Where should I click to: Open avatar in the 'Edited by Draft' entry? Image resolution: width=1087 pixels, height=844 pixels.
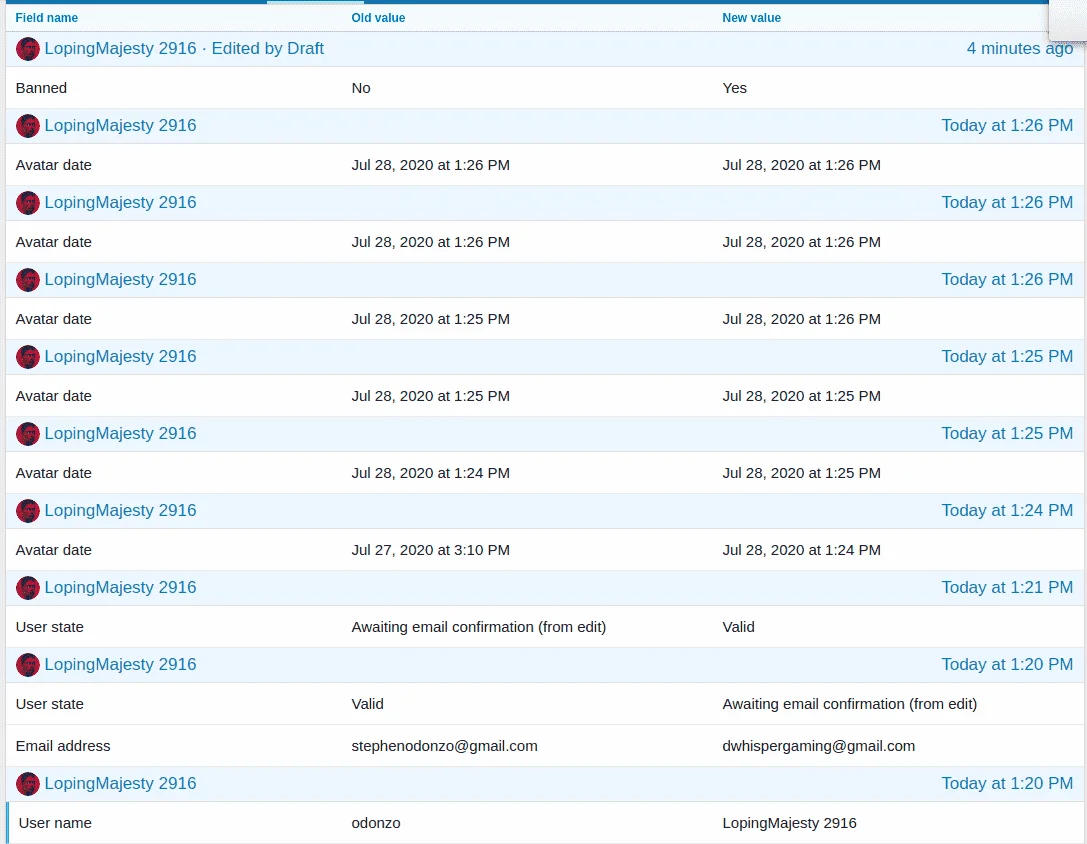28,49
